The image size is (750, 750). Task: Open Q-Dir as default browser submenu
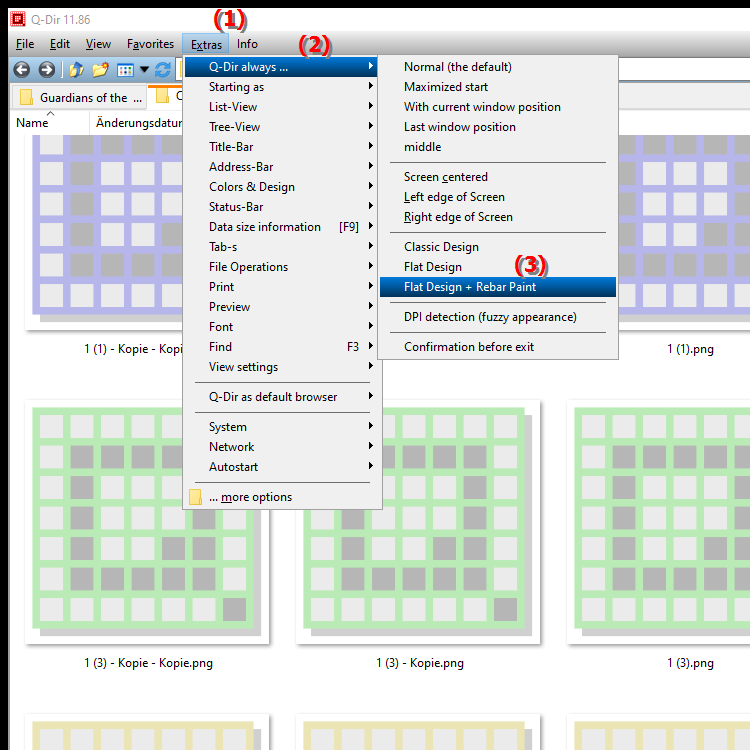(x=281, y=397)
